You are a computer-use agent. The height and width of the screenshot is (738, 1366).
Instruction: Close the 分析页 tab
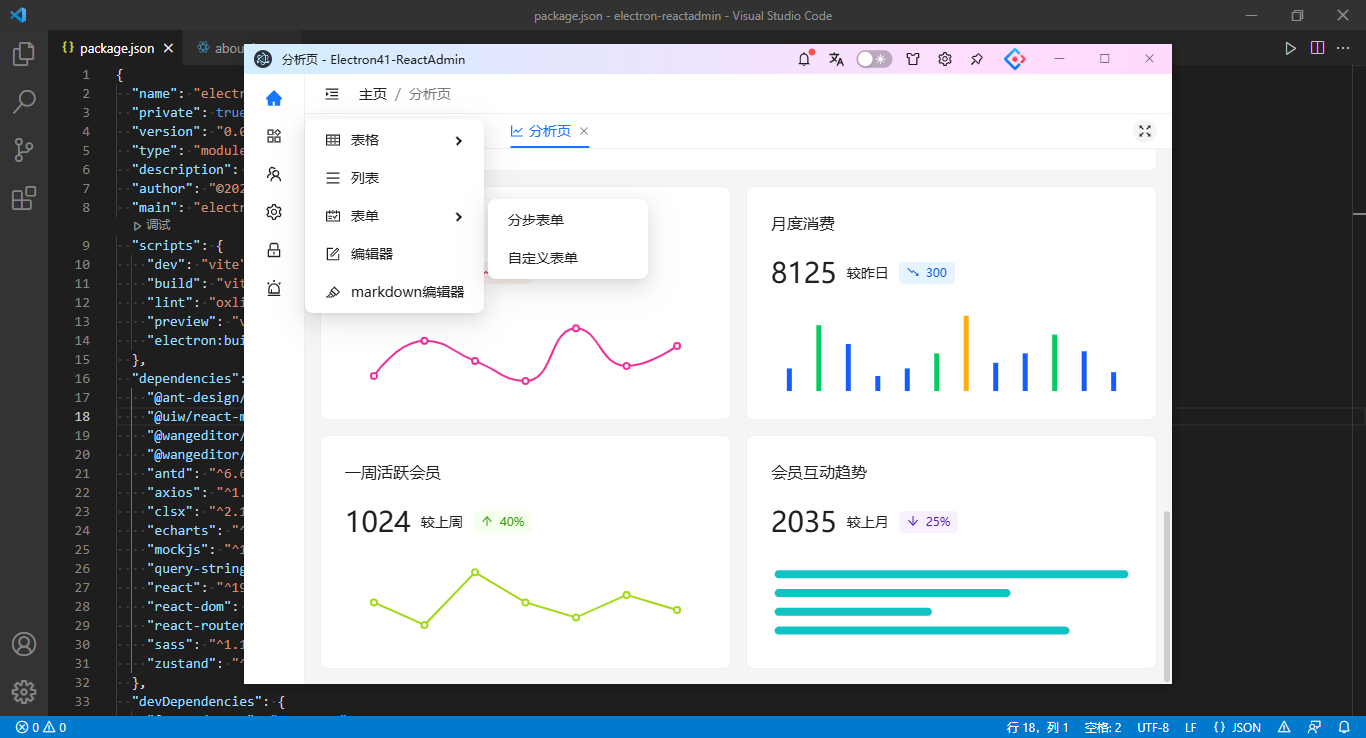coord(584,131)
